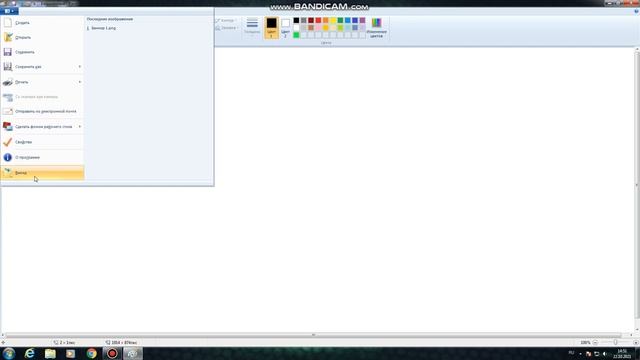This screenshot has width=640, height=360.
Task: Expand the Print submenu arrow
Action: (80, 82)
